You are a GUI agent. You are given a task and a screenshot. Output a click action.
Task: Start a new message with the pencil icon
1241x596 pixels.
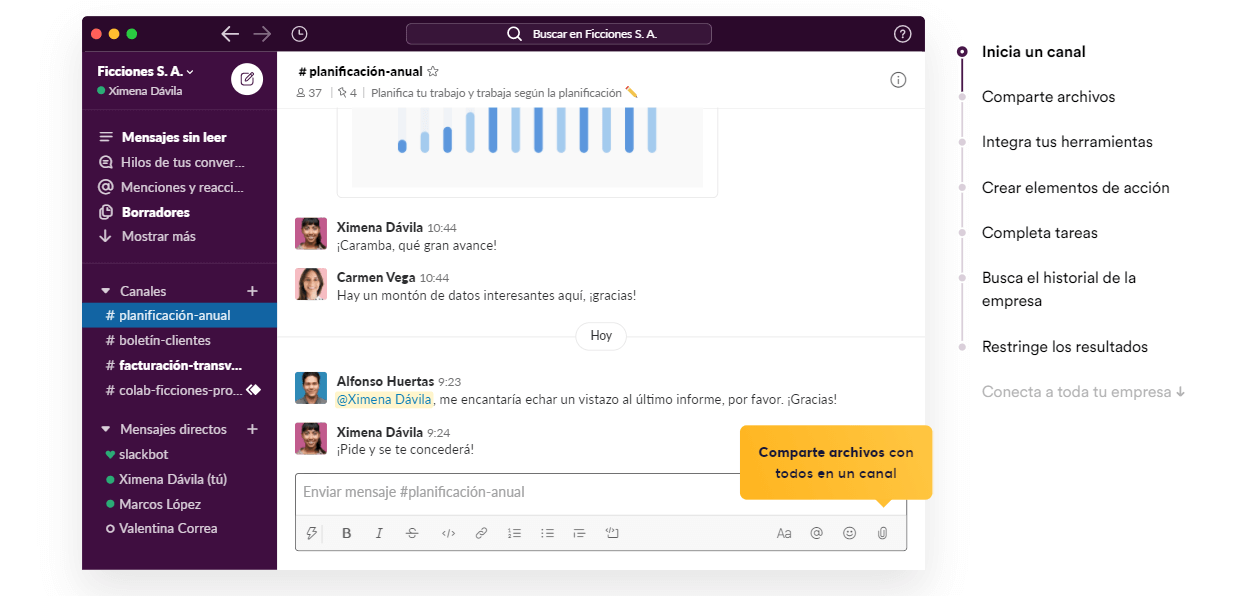point(247,79)
